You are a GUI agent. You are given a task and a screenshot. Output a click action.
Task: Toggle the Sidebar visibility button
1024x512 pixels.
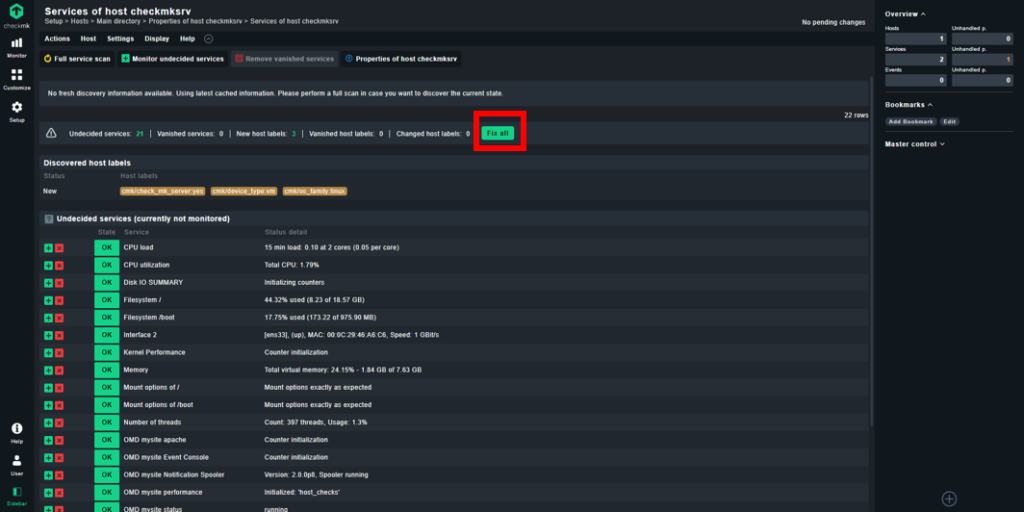coord(17,496)
